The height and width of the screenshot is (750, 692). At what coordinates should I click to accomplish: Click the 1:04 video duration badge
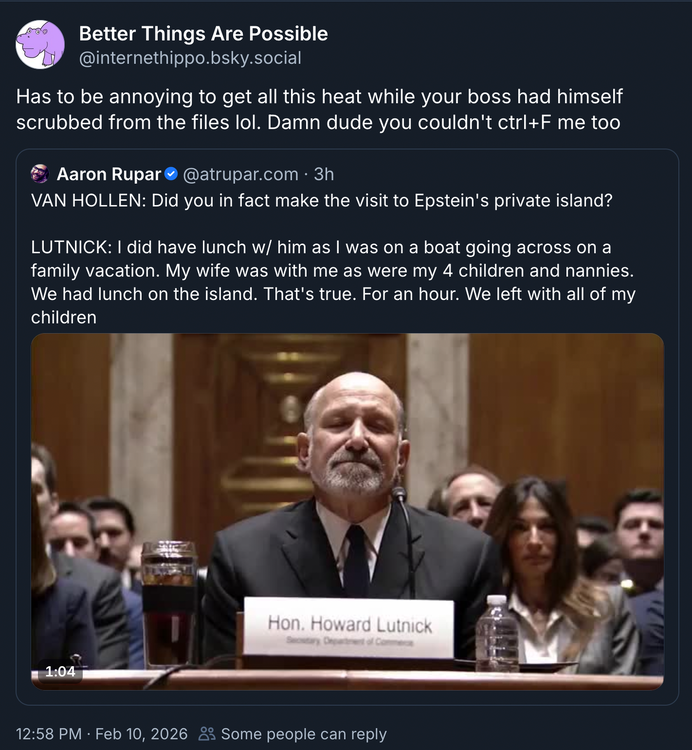60,671
